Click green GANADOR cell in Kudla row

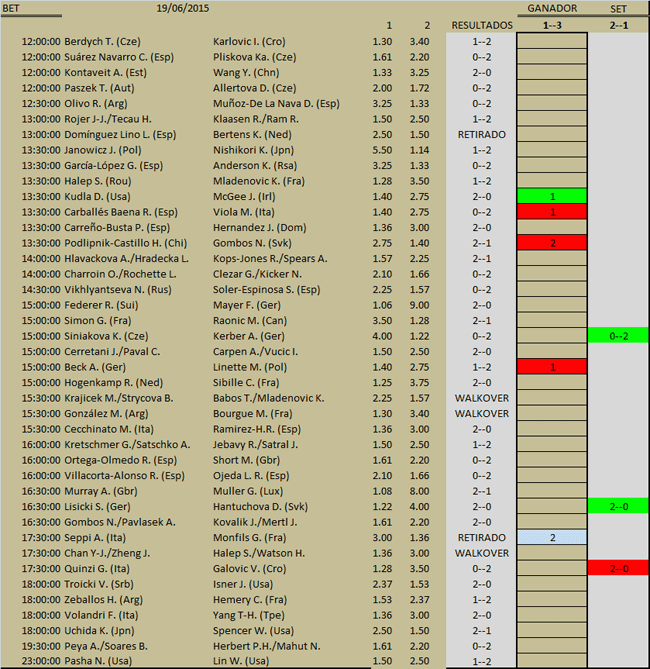click(x=552, y=196)
